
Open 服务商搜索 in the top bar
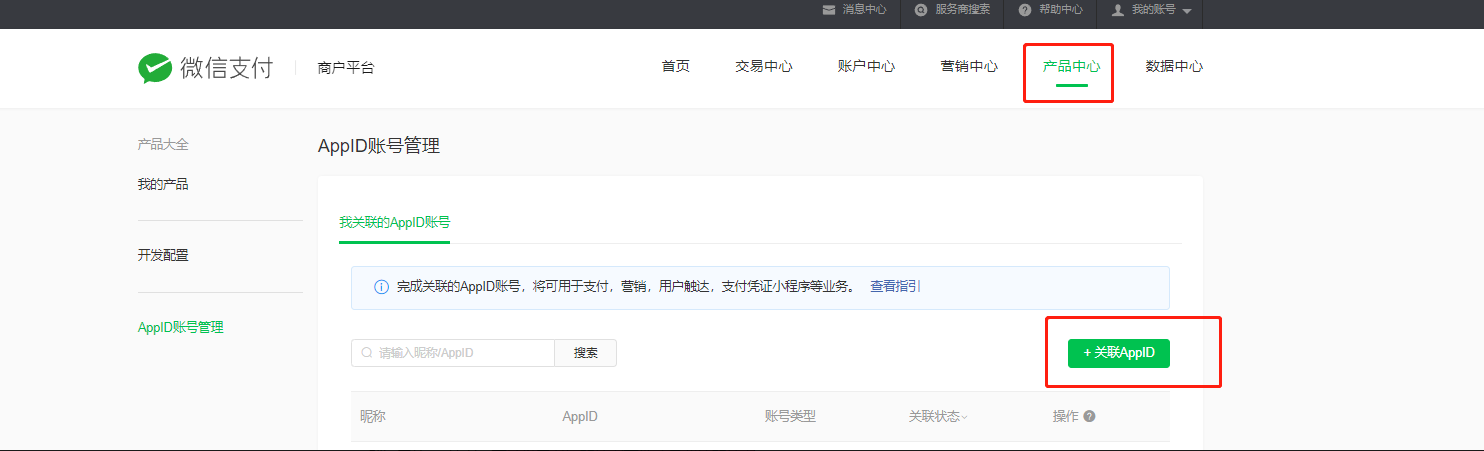tap(962, 10)
